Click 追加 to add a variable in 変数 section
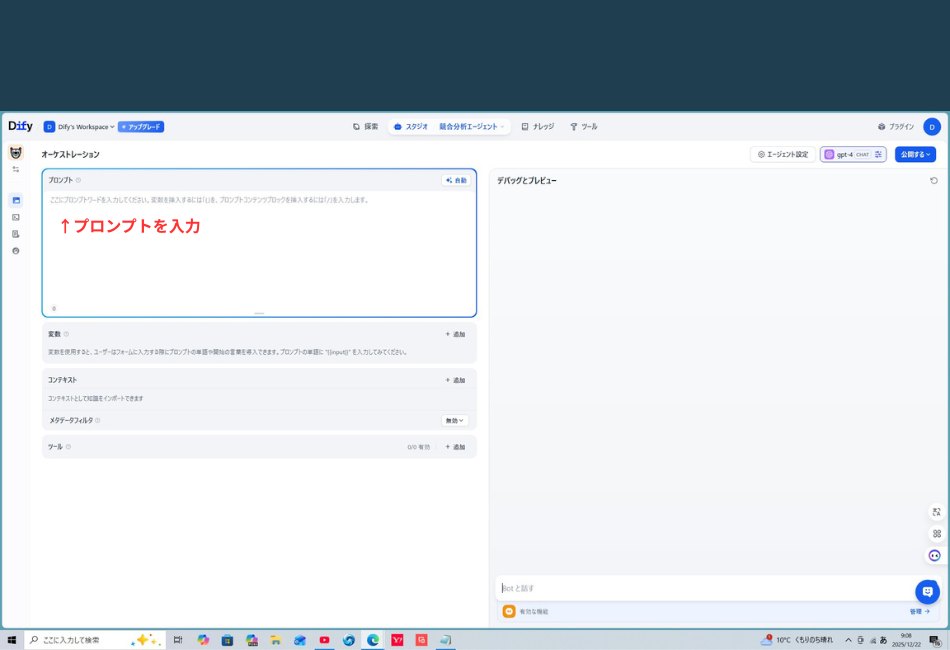 click(455, 334)
